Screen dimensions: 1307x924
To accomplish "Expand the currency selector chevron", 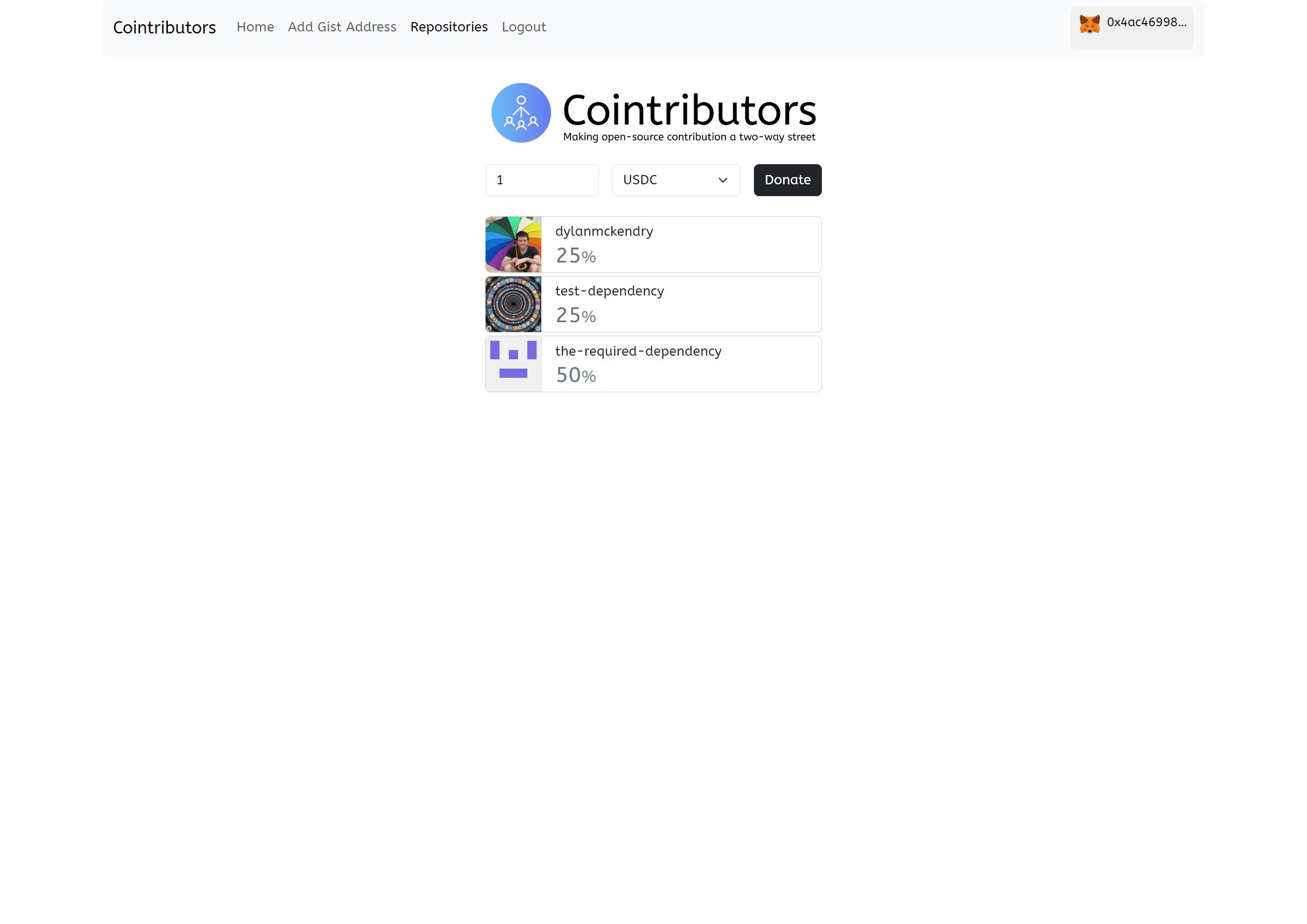I will pos(723,180).
